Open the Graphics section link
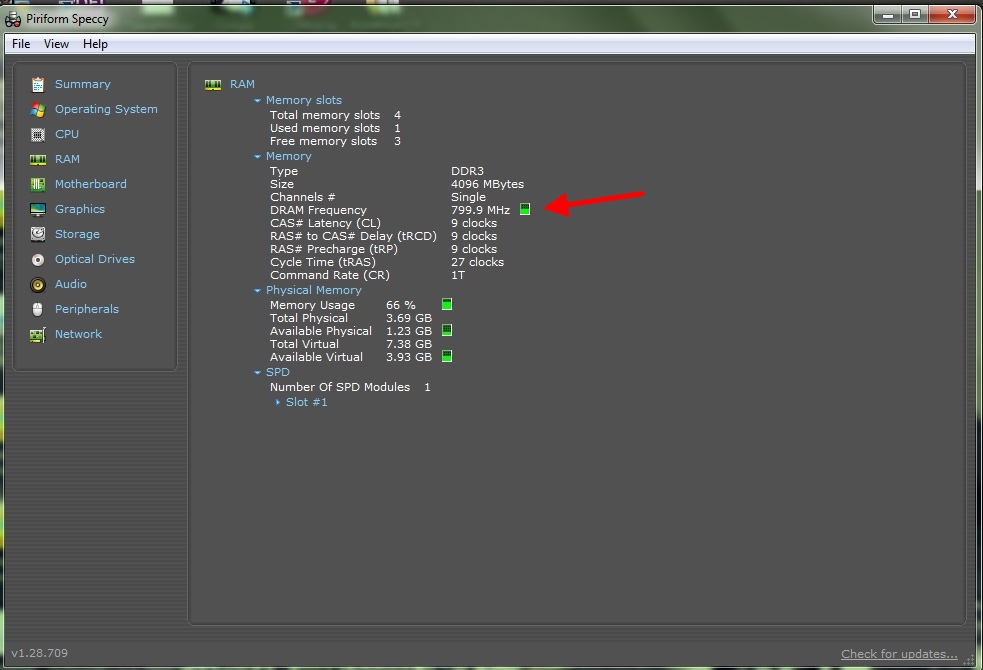Viewport: 983px width, 670px height. (x=80, y=209)
